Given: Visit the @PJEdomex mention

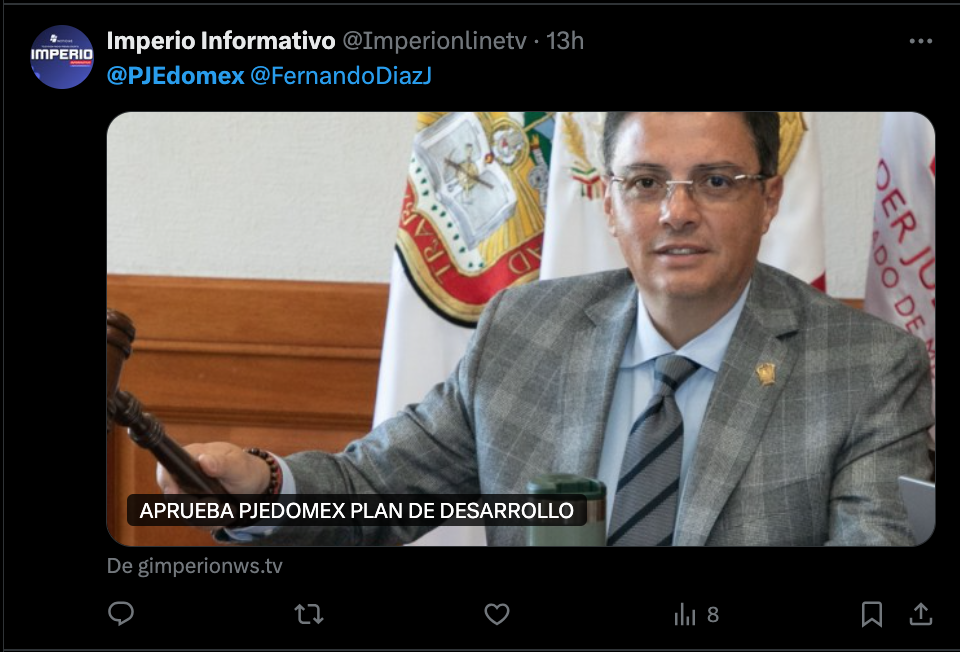Looking at the screenshot, I should 176,75.
